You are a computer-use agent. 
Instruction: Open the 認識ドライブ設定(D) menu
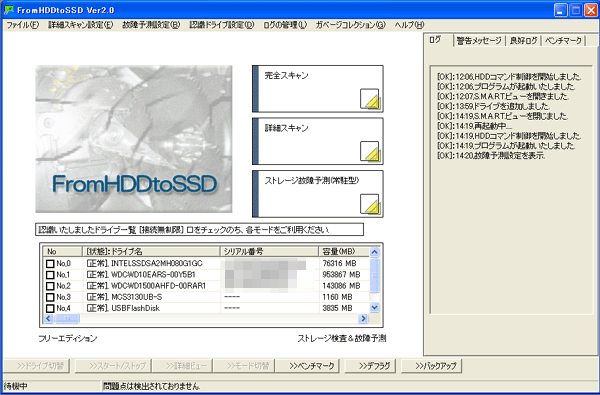222,25
